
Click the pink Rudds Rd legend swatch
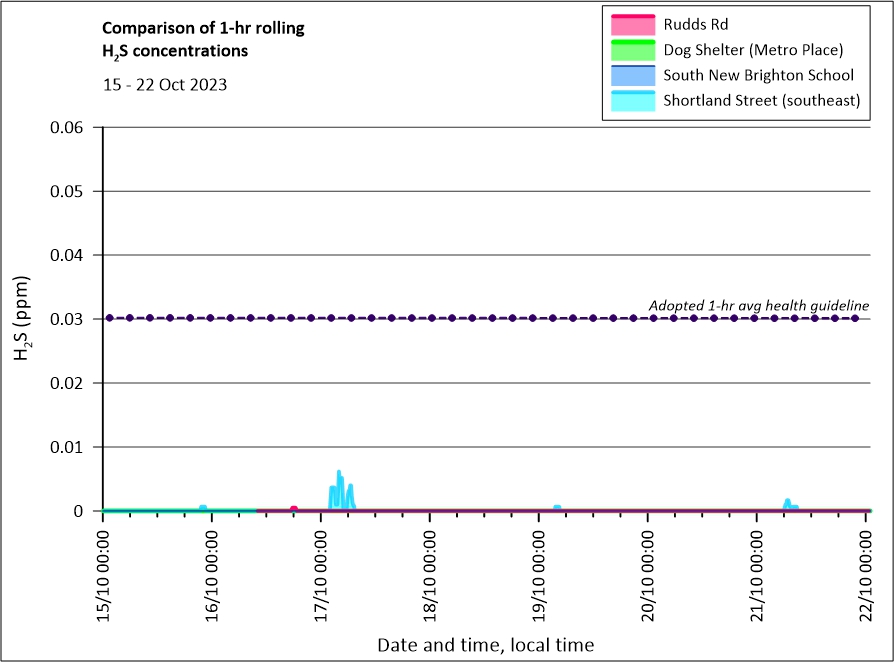coord(630,23)
